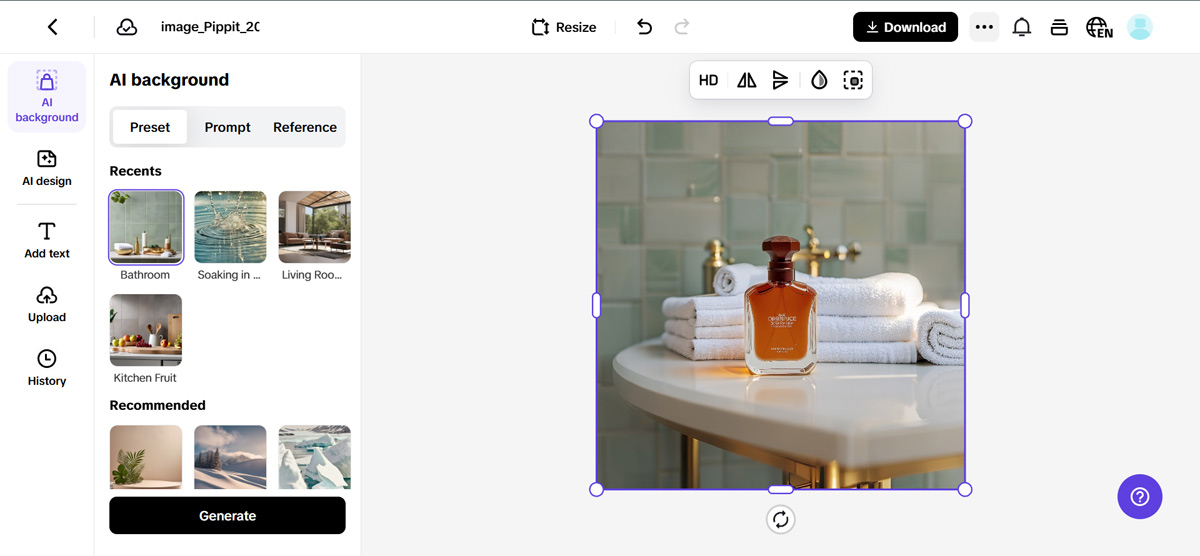
Task: Click the Recents section heading
Action: [135, 171]
